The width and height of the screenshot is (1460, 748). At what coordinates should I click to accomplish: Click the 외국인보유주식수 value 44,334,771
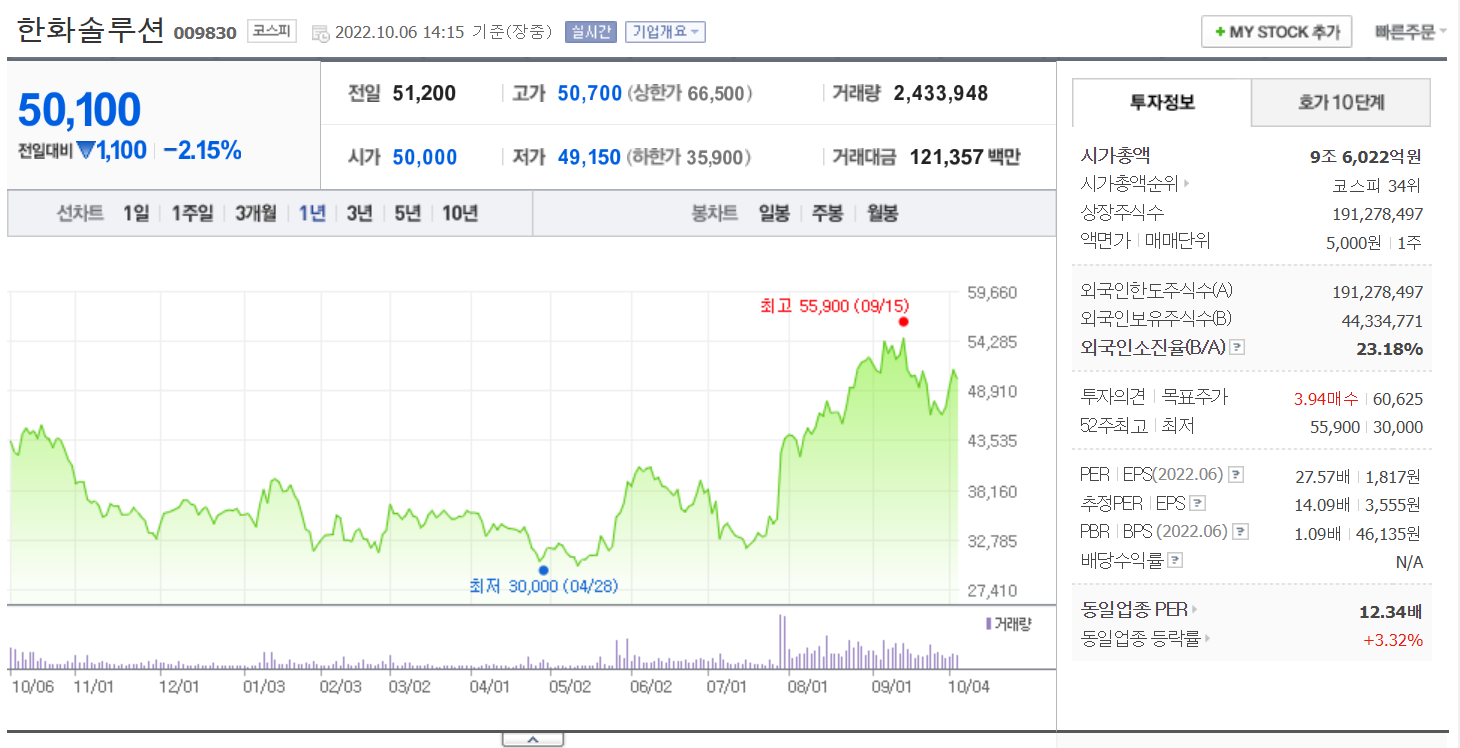click(1381, 321)
